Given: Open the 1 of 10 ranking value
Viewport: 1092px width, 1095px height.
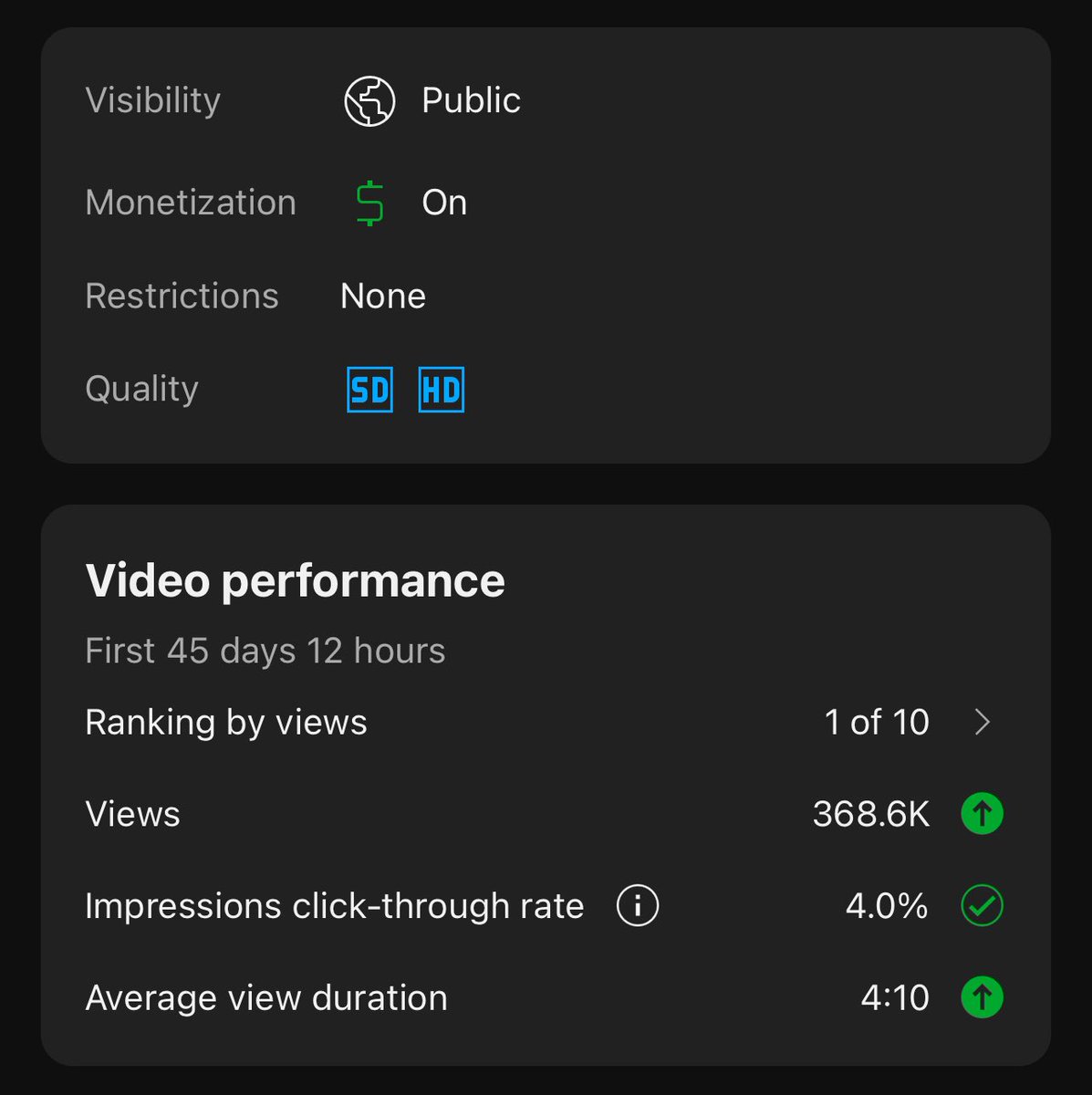Looking at the screenshot, I should pyautogui.click(x=877, y=722).
